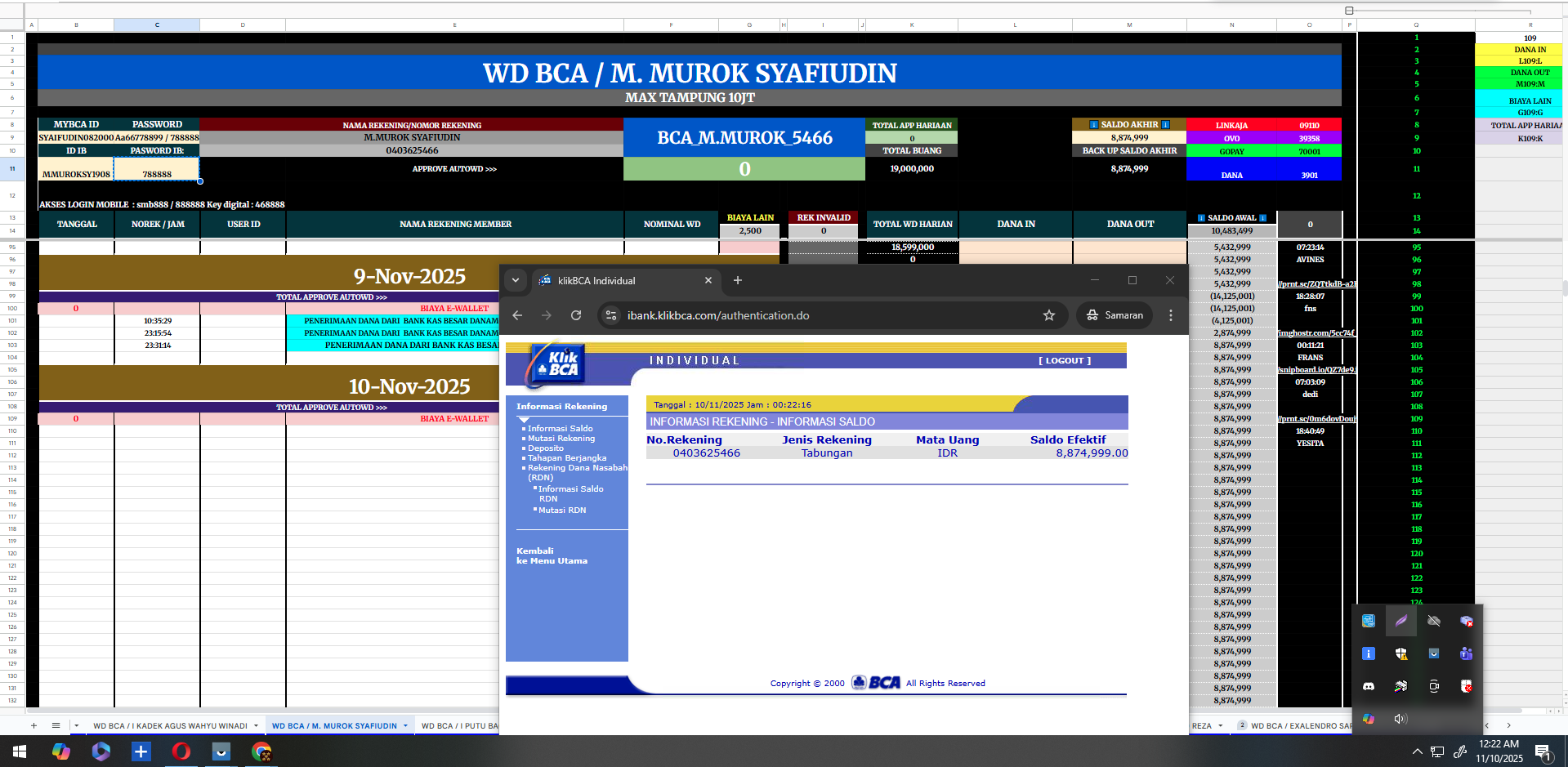Open Informasi Saldo in sidebar
1568x767 pixels.
[x=560, y=428]
